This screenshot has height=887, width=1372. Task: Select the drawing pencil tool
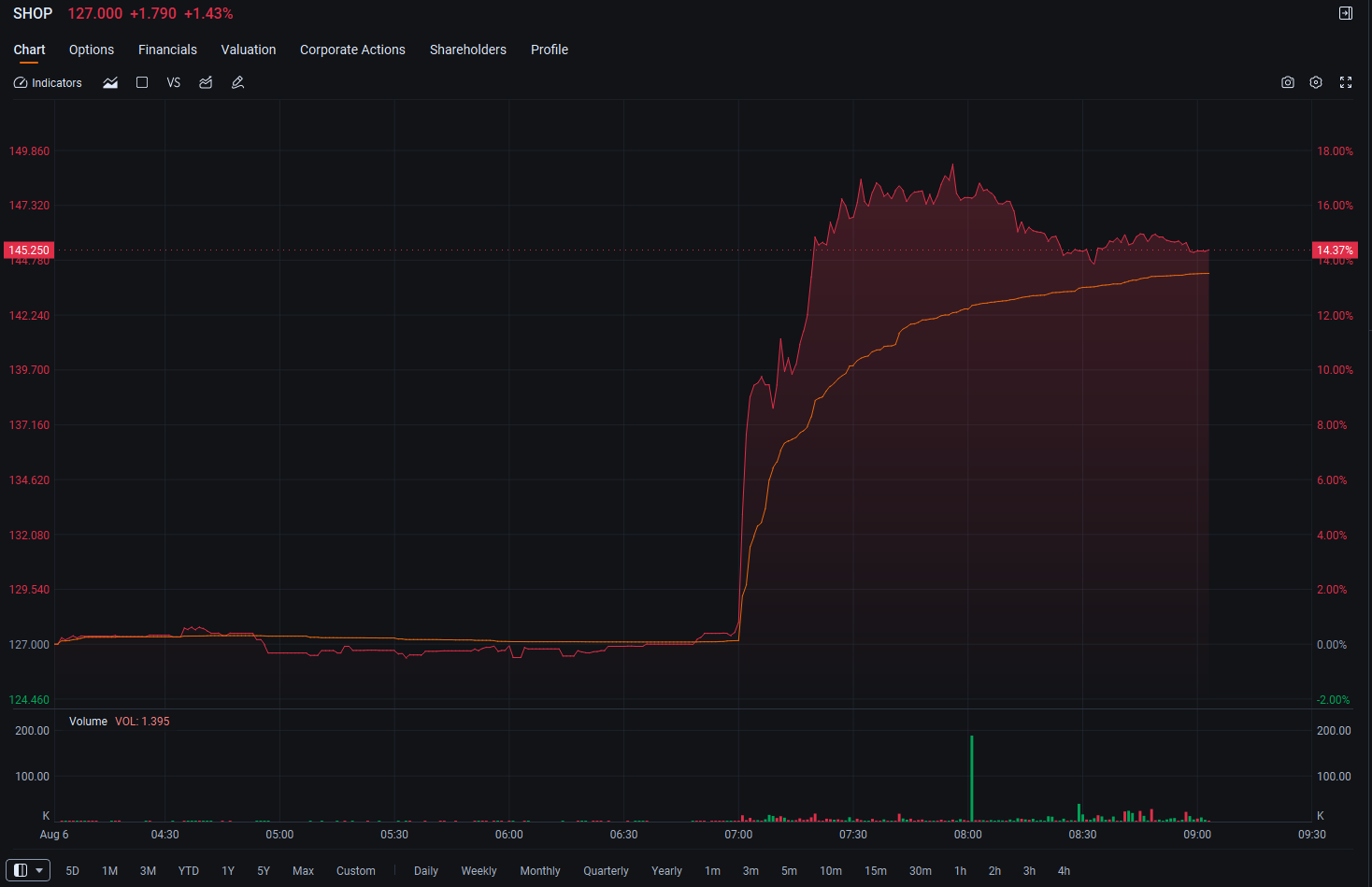[x=238, y=82]
